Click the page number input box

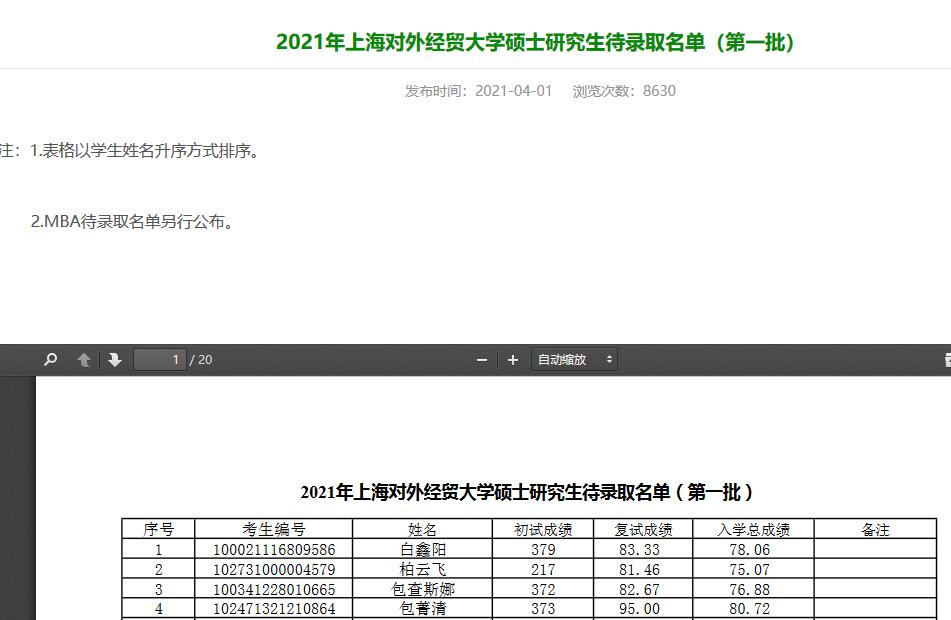pos(158,359)
